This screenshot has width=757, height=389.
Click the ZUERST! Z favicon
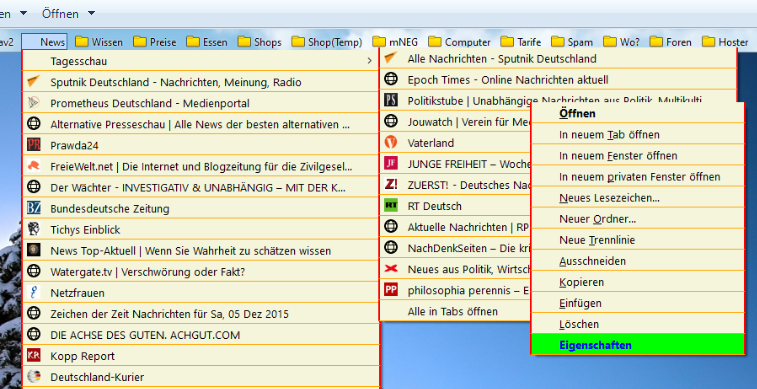(x=391, y=184)
